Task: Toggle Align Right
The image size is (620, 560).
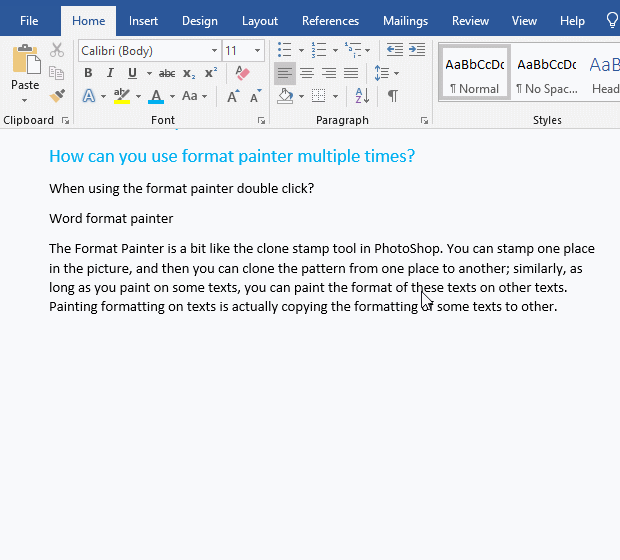Action: pyautogui.click(x=329, y=73)
